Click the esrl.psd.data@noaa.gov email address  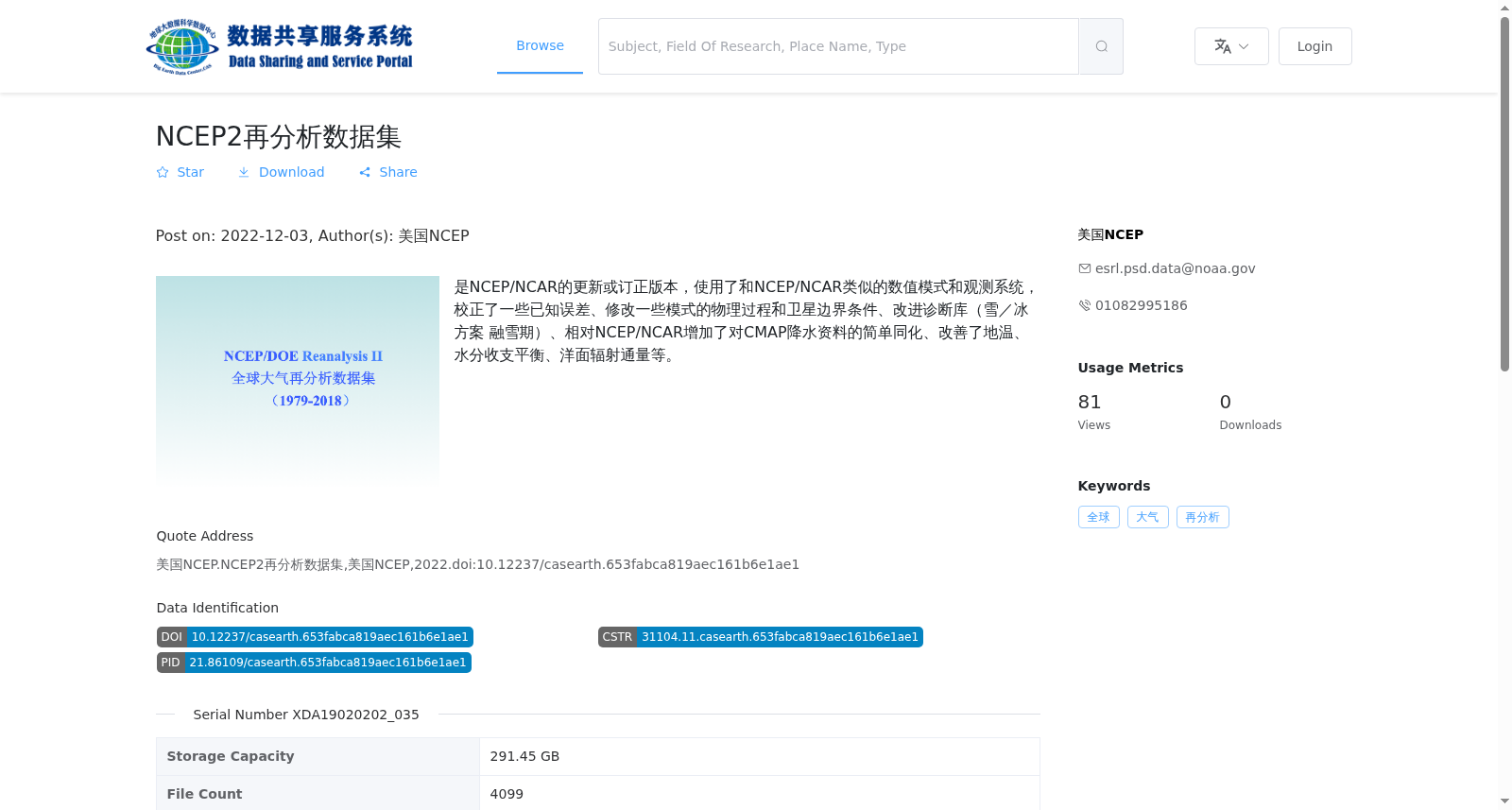pos(1175,268)
